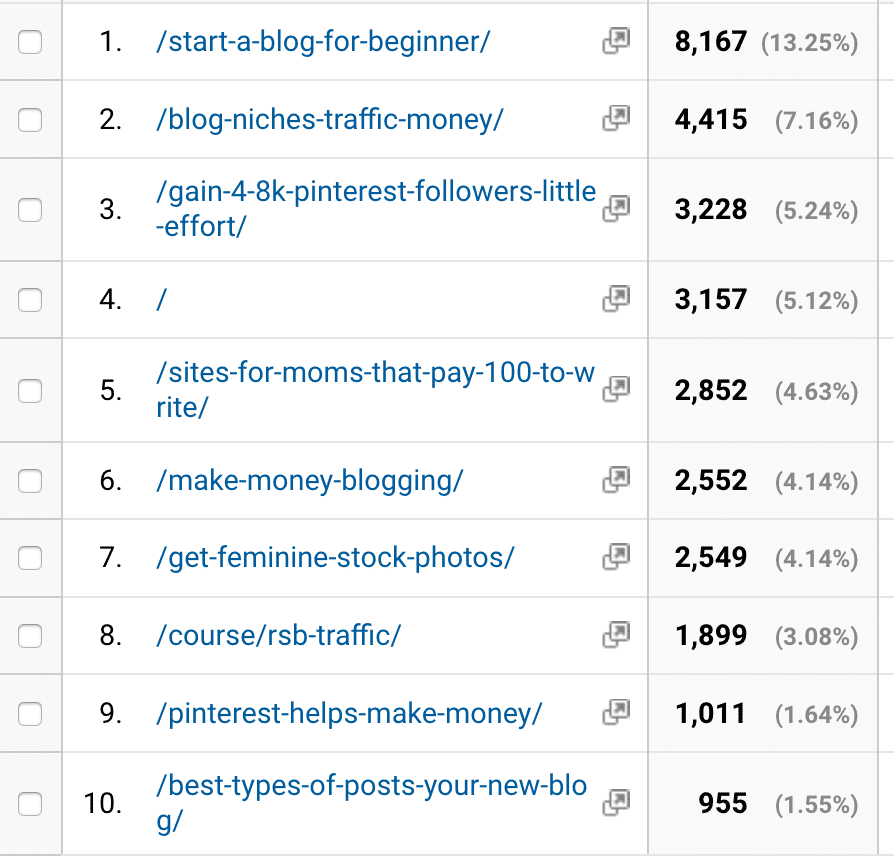Click the pop-out icon beside /blog-niches-traffic-money/
894x856 pixels.
(x=618, y=119)
